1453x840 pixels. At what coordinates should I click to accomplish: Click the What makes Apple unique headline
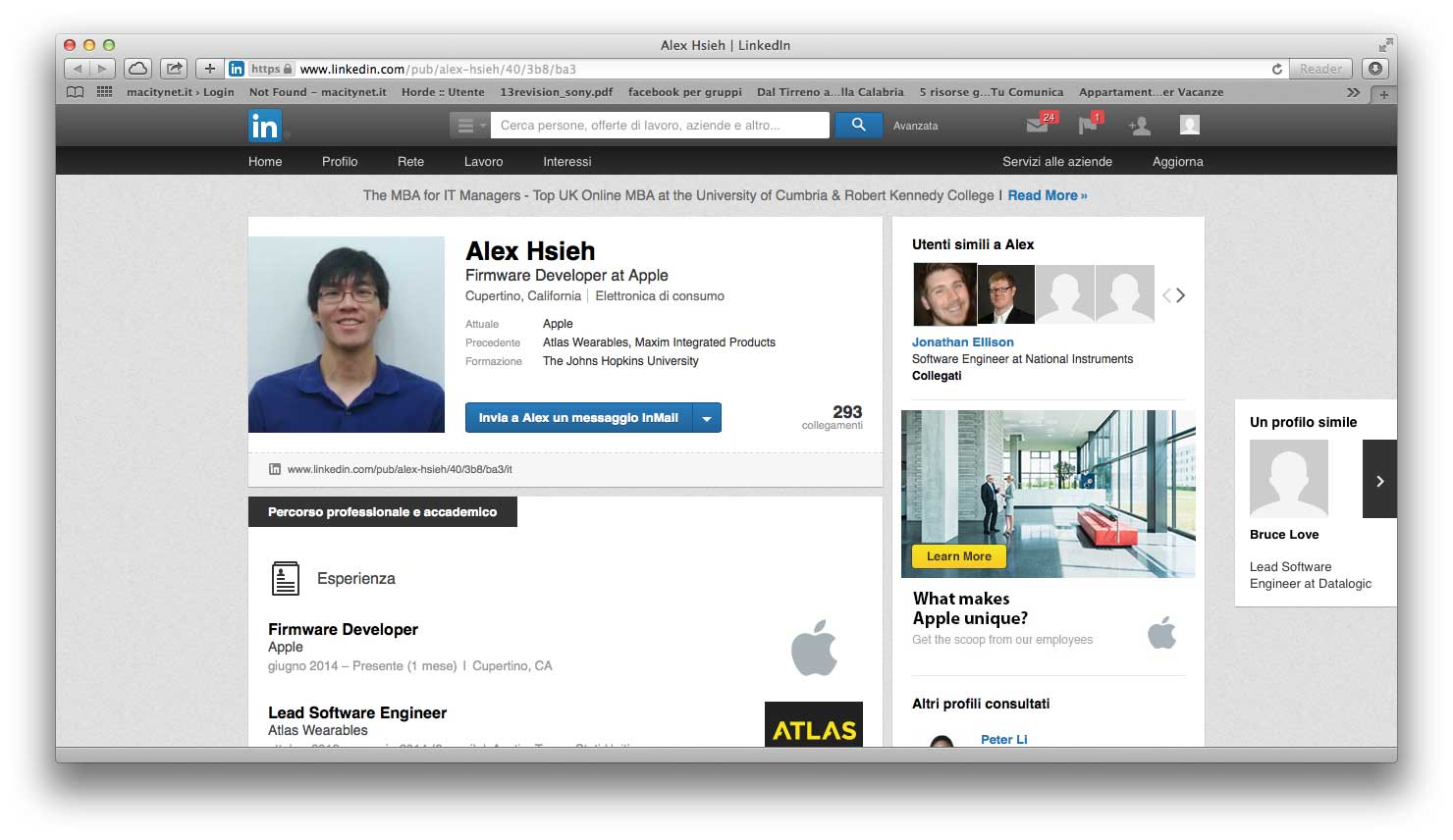click(970, 608)
